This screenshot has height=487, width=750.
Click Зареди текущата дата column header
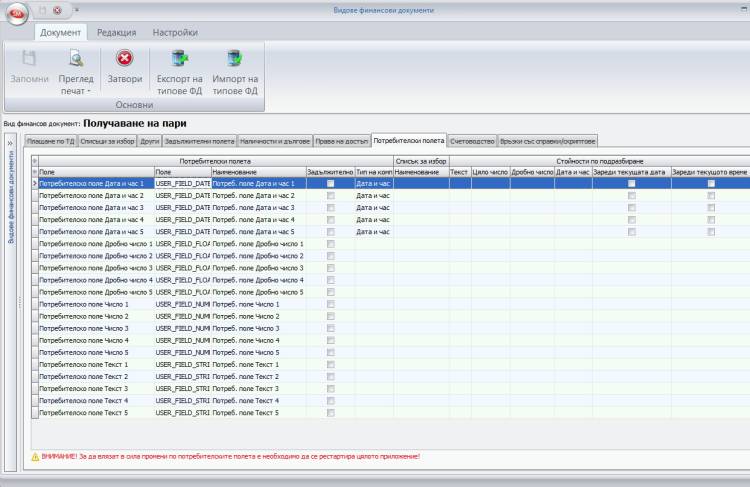click(631, 172)
